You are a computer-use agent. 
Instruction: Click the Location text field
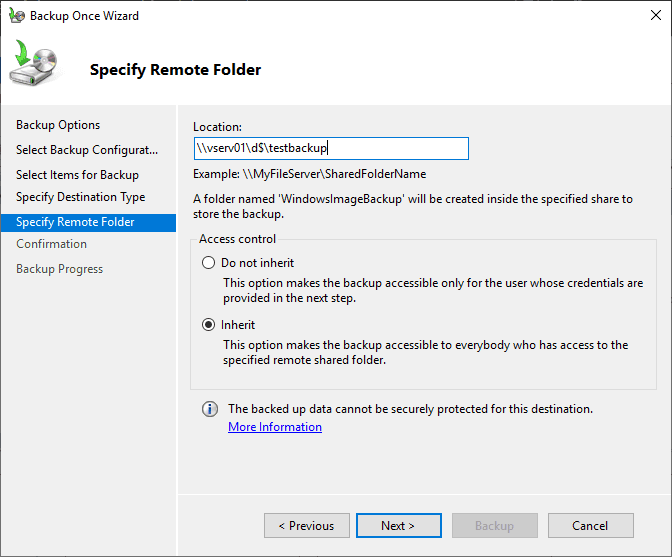click(x=330, y=148)
